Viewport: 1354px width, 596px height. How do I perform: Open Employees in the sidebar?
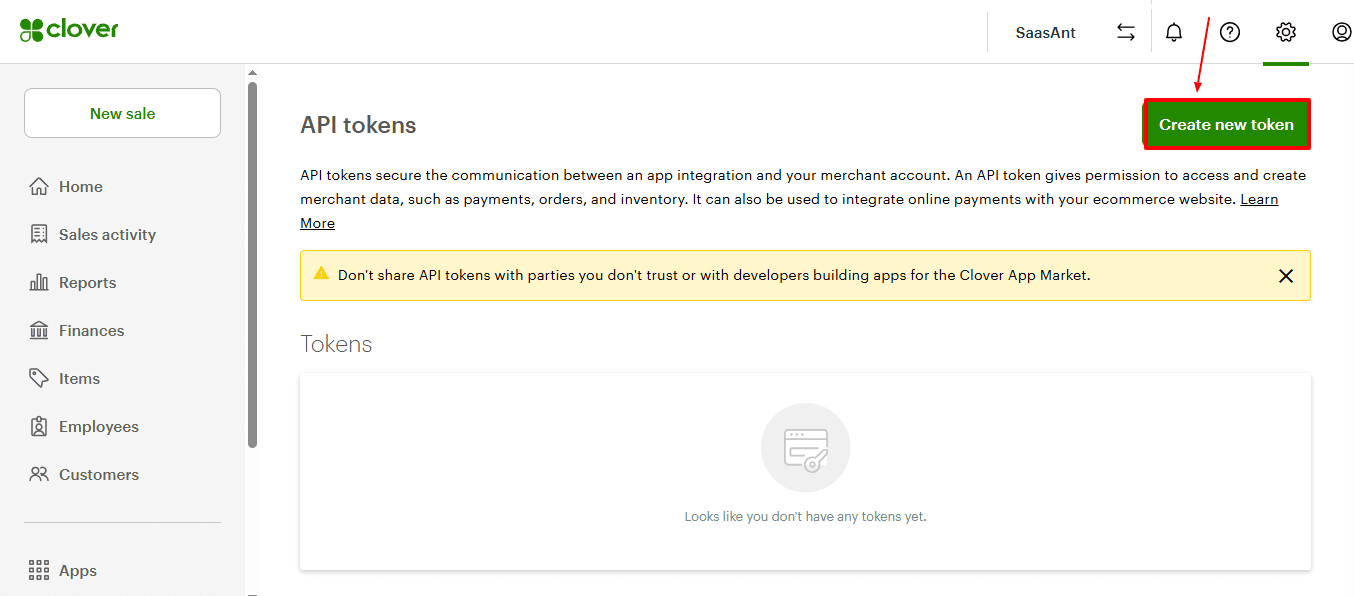coord(98,427)
